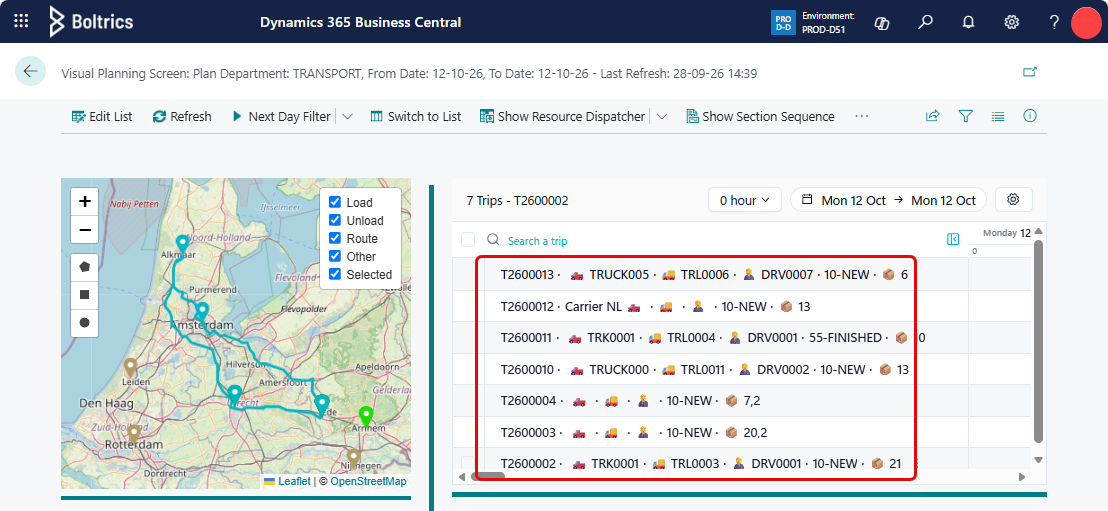Click the PROD D-D environment badge
Image resolution: width=1108 pixels, height=511 pixels.
point(783,22)
